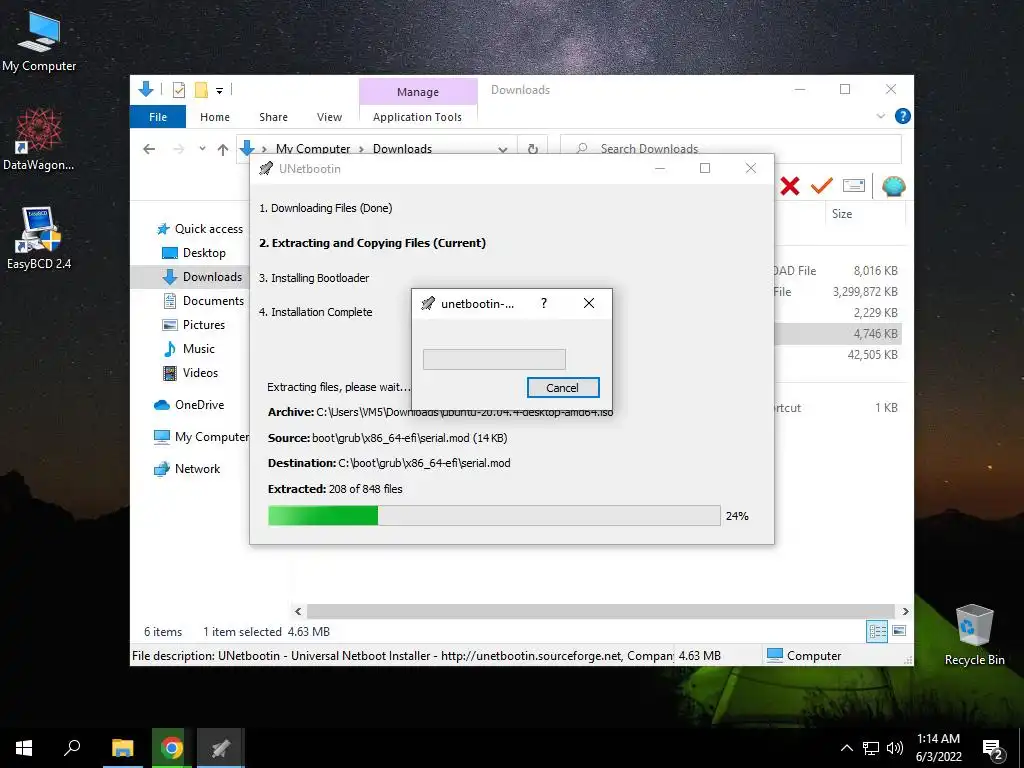Click the help question mark in unetbootin dialog
The image size is (1024, 768).
pyautogui.click(x=543, y=303)
